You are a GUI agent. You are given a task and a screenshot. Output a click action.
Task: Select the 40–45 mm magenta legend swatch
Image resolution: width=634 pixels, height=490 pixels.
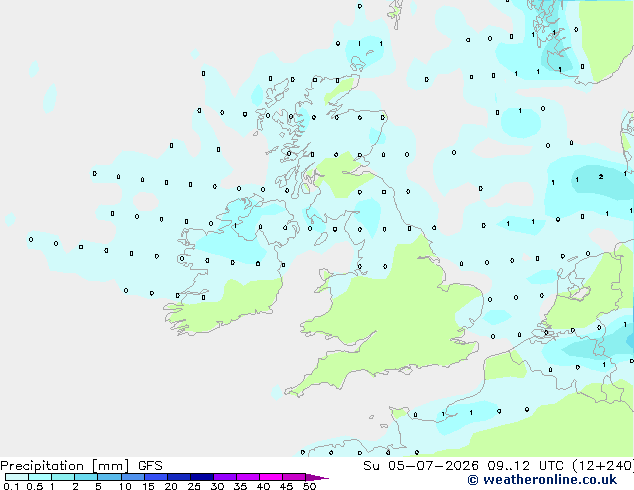(x=271, y=477)
